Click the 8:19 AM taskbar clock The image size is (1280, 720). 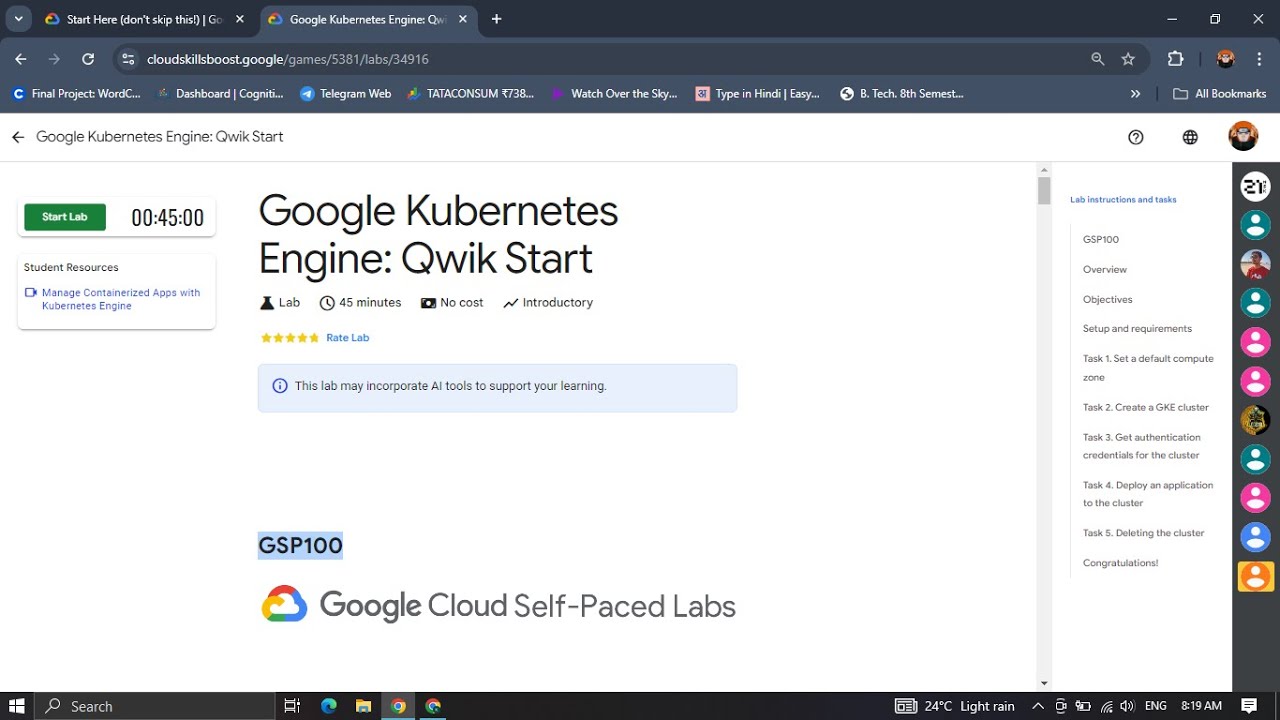1201,706
